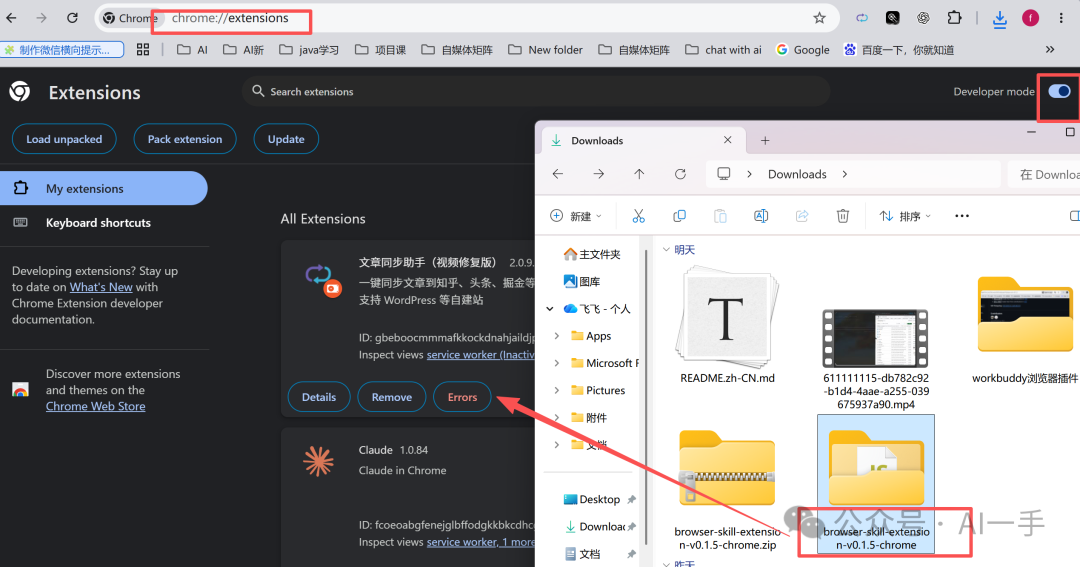View Errors for 文章同步助手 extension
Screen dimensions: 1080x567
tap(462, 397)
